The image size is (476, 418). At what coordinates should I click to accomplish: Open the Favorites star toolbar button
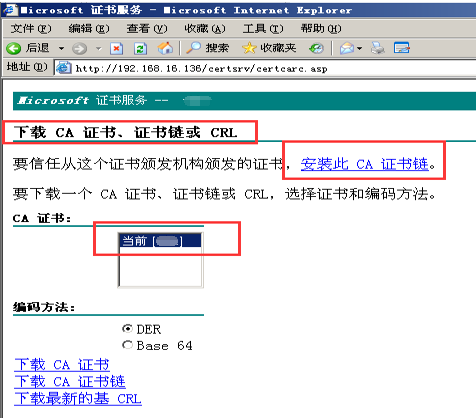pyautogui.click(x=269, y=48)
